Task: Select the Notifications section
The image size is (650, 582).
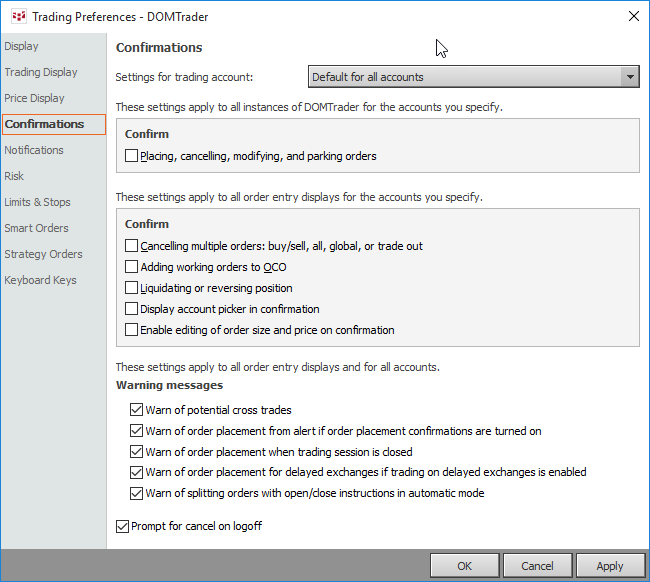Action: [34, 150]
